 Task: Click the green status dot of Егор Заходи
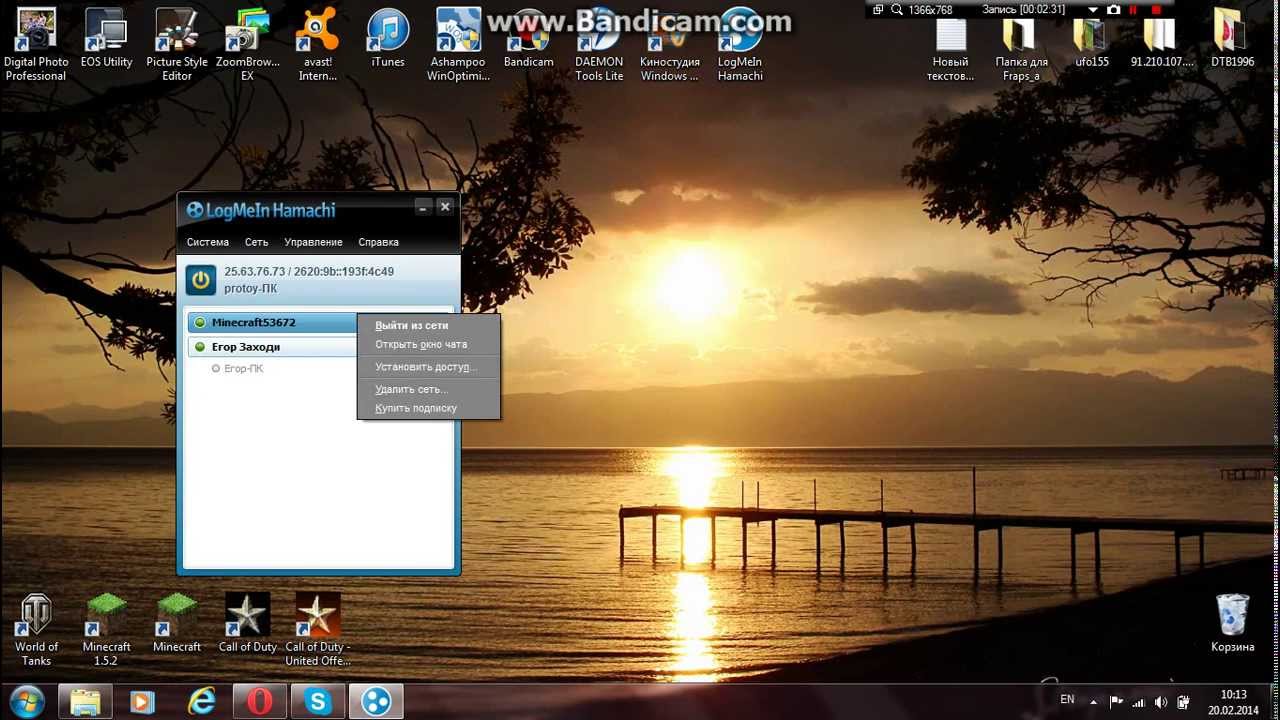(200, 347)
